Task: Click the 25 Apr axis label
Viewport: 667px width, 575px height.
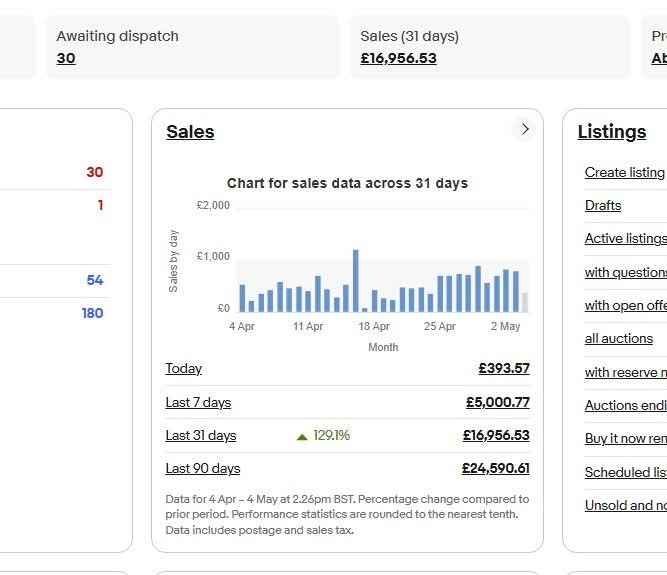Action: (440, 326)
